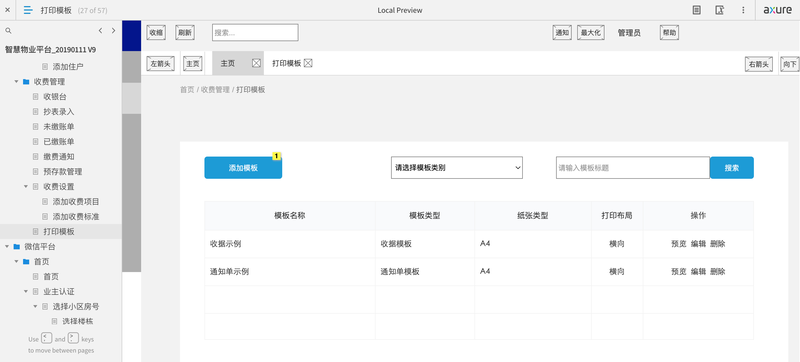Click the 右箭头 right arrow placeholder
This screenshot has width=800, height=362.
[759, 64]
